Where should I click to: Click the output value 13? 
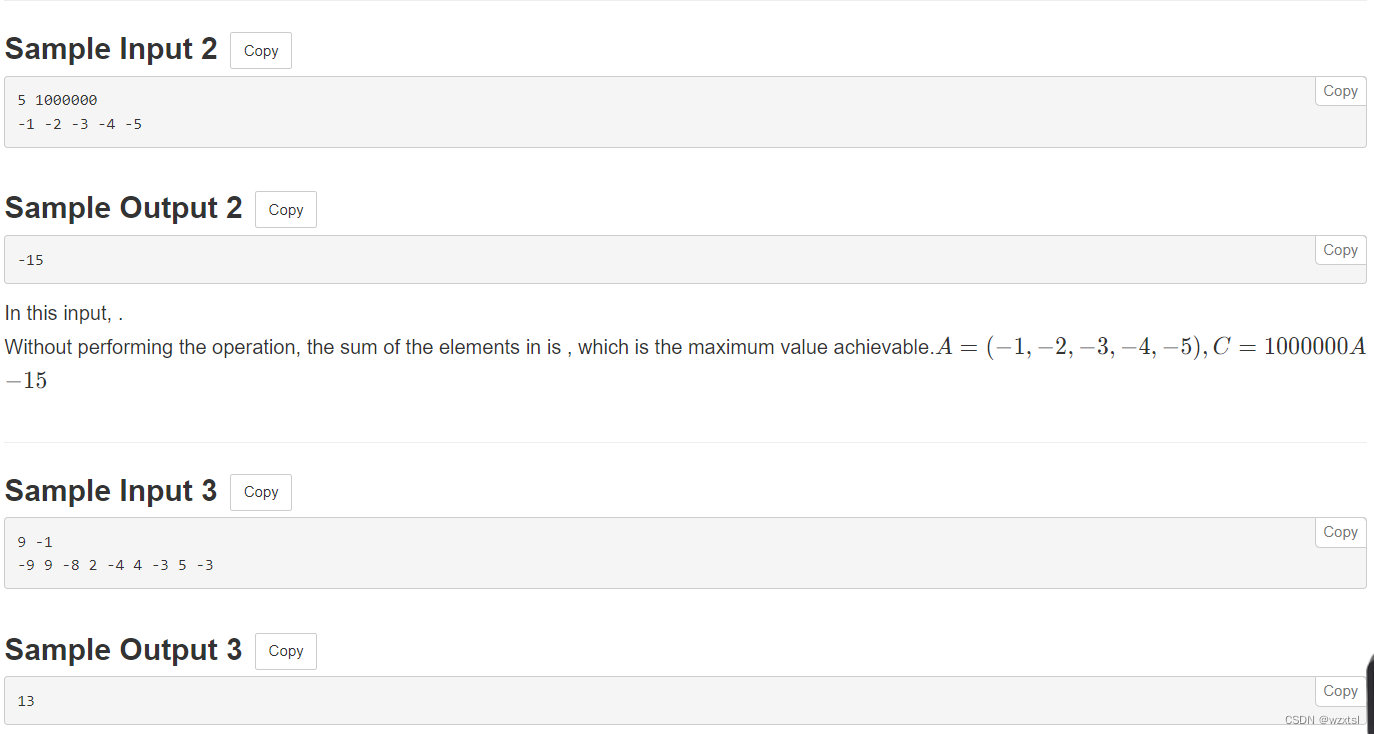click(x=26, y=701)
